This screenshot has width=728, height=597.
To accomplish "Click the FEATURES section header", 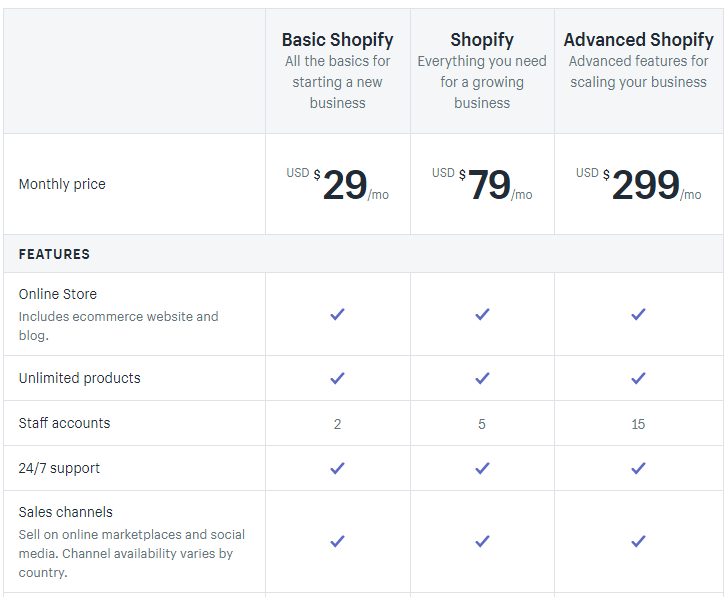I will click(x=54, y=254).
